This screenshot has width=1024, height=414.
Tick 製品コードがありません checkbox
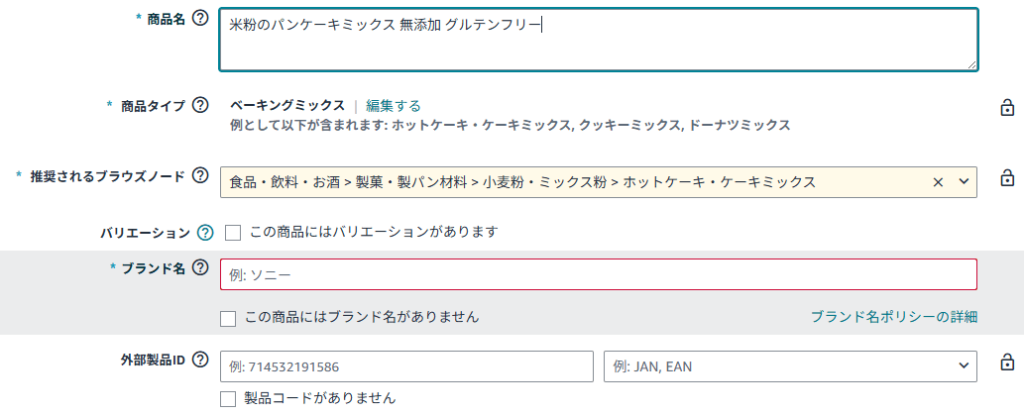[x=228, y=398]
